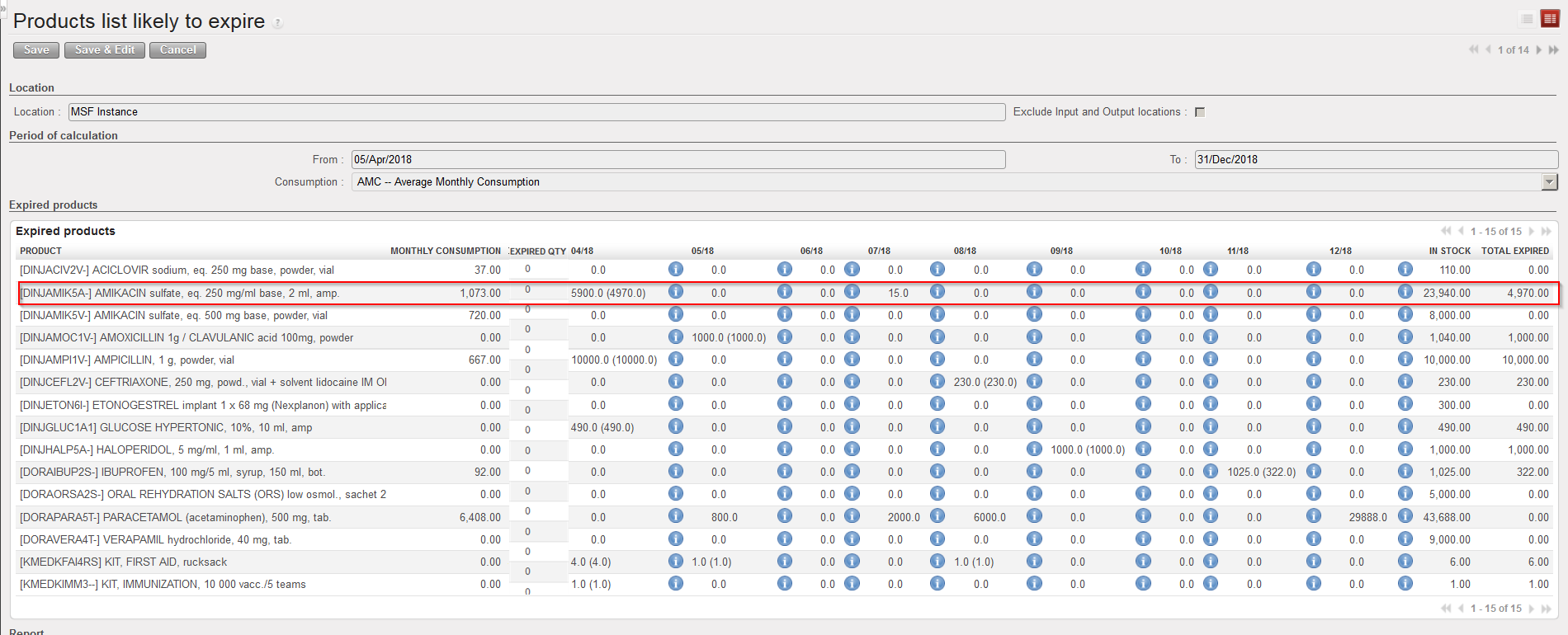
Task: Show 09/18 info details for HALOPERIDOL row
Action: click(x=1143, y=449)
